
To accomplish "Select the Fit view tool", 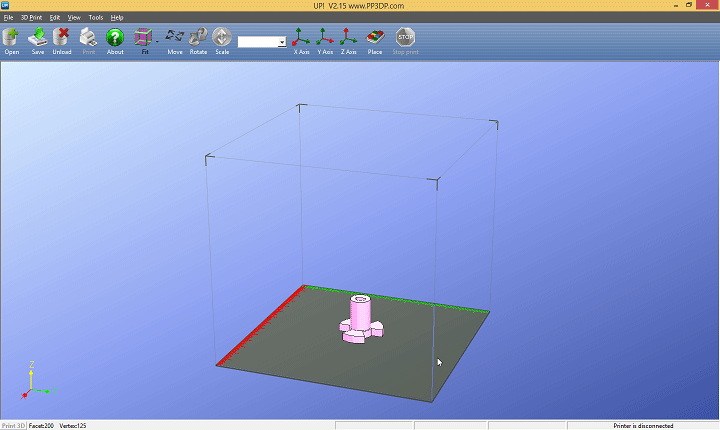I will coord(144,39).
